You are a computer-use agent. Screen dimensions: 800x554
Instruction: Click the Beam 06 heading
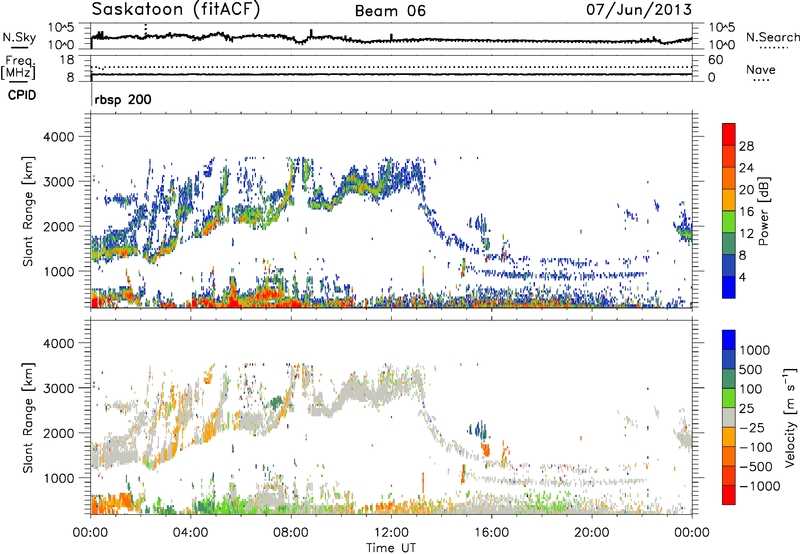click(x=390, y=11)
